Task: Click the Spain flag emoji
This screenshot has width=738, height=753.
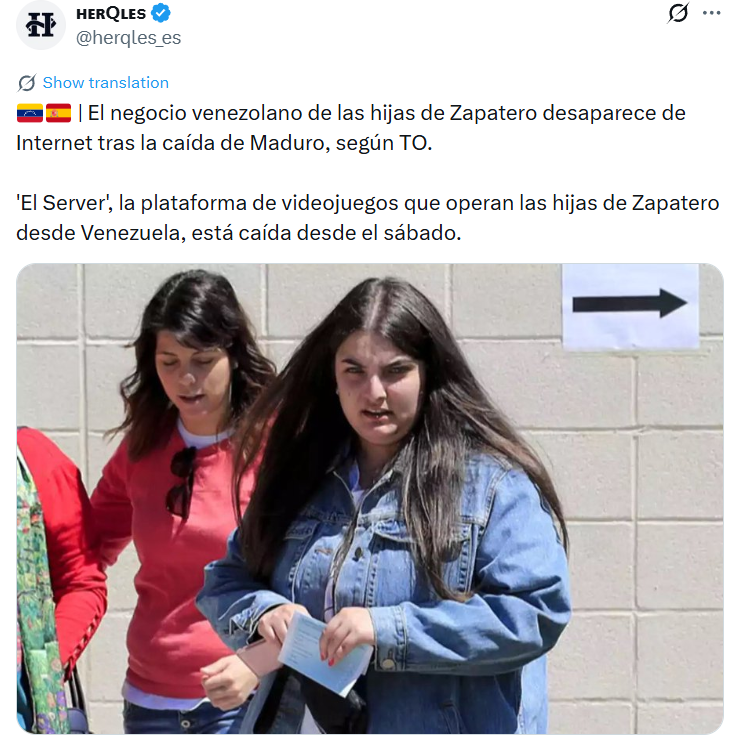Action: coord(59,113)
